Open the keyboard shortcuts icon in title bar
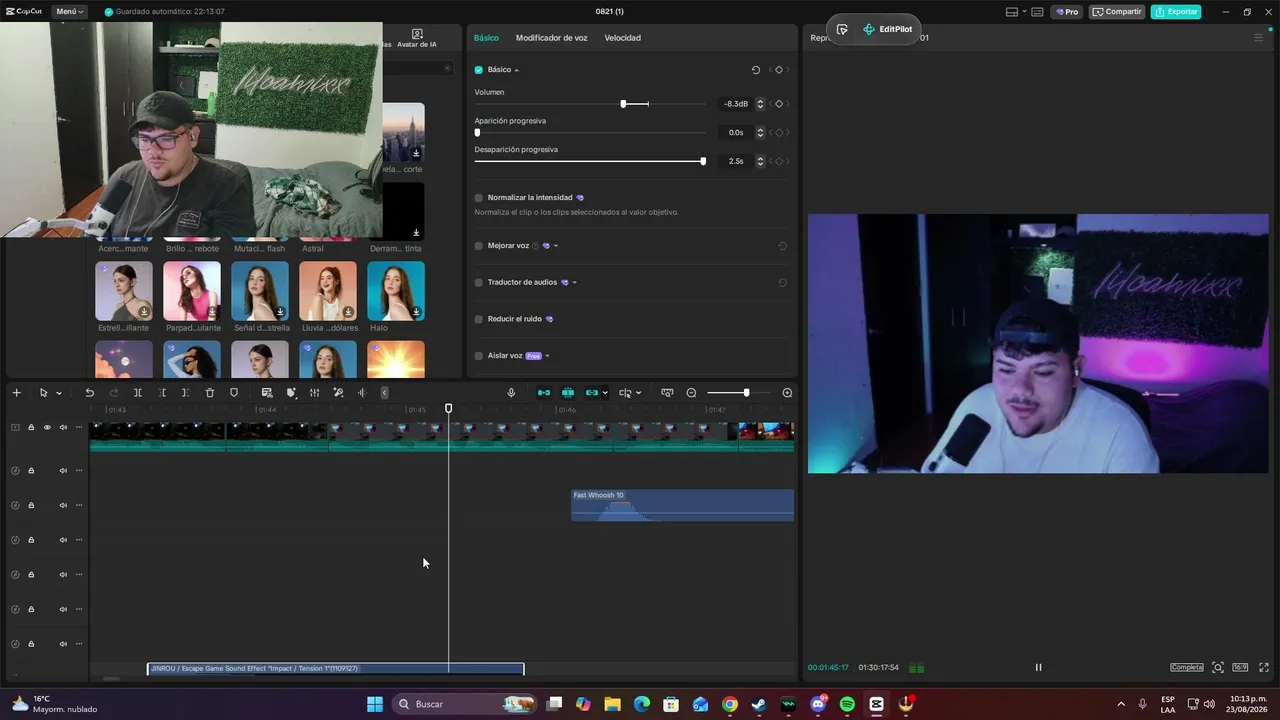Viewport: 1280px width, 720px height. (1037, 12)
